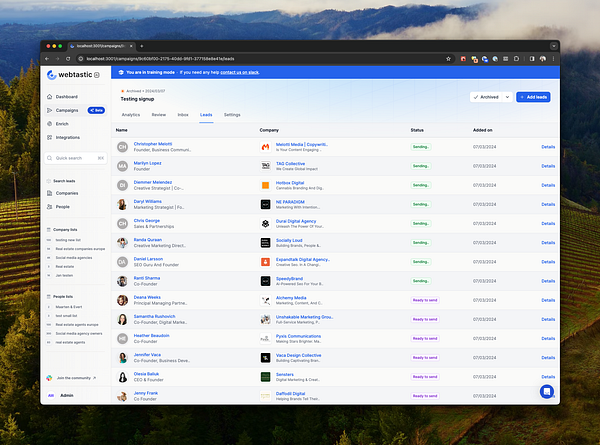Open the Admin account menu

pyautogui.click(x=66, y=395)
